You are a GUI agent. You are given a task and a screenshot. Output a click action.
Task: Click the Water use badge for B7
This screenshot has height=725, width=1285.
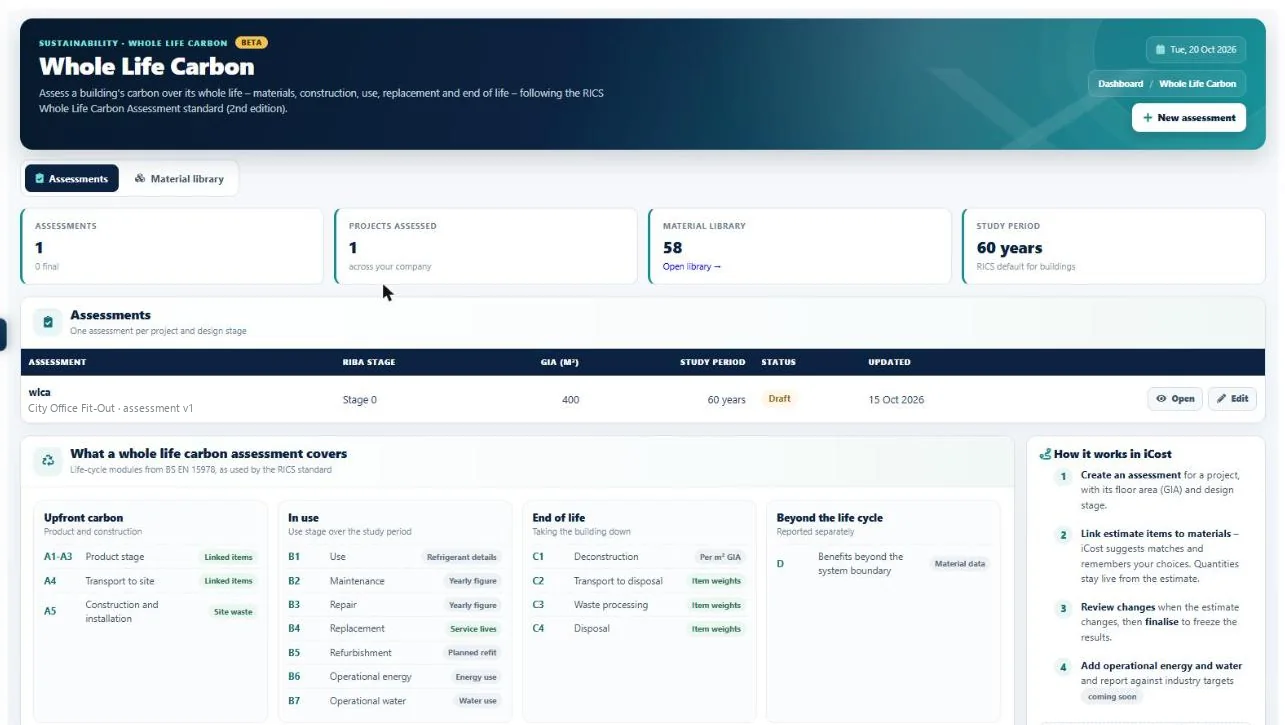[478, 701]
